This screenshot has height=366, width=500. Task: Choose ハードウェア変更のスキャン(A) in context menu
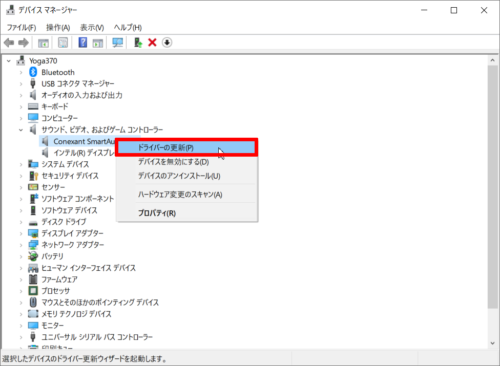pos(187,194)
